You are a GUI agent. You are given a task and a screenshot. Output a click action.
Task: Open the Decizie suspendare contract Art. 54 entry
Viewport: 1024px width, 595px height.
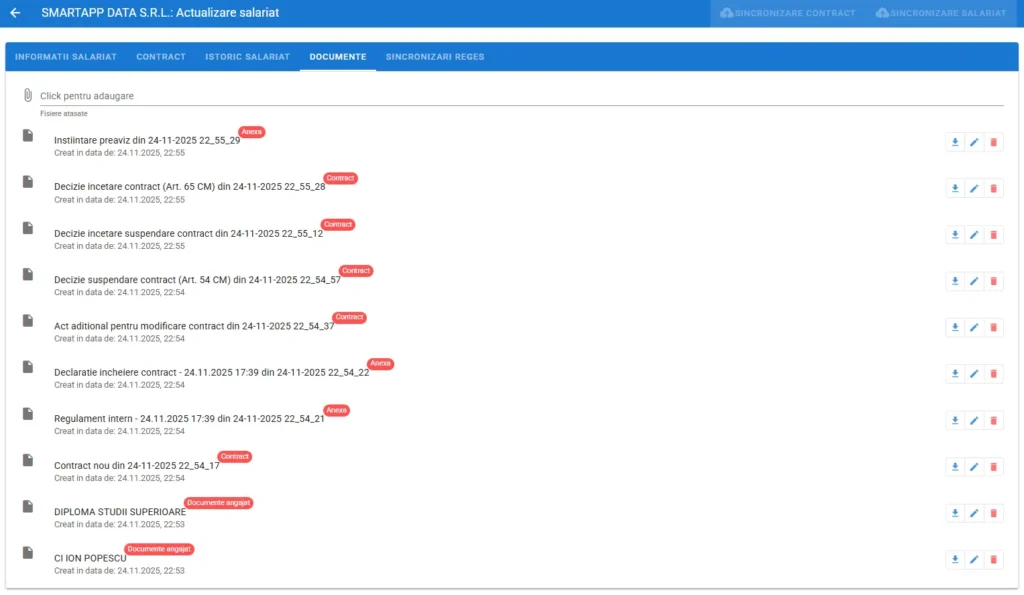[197, 280]
